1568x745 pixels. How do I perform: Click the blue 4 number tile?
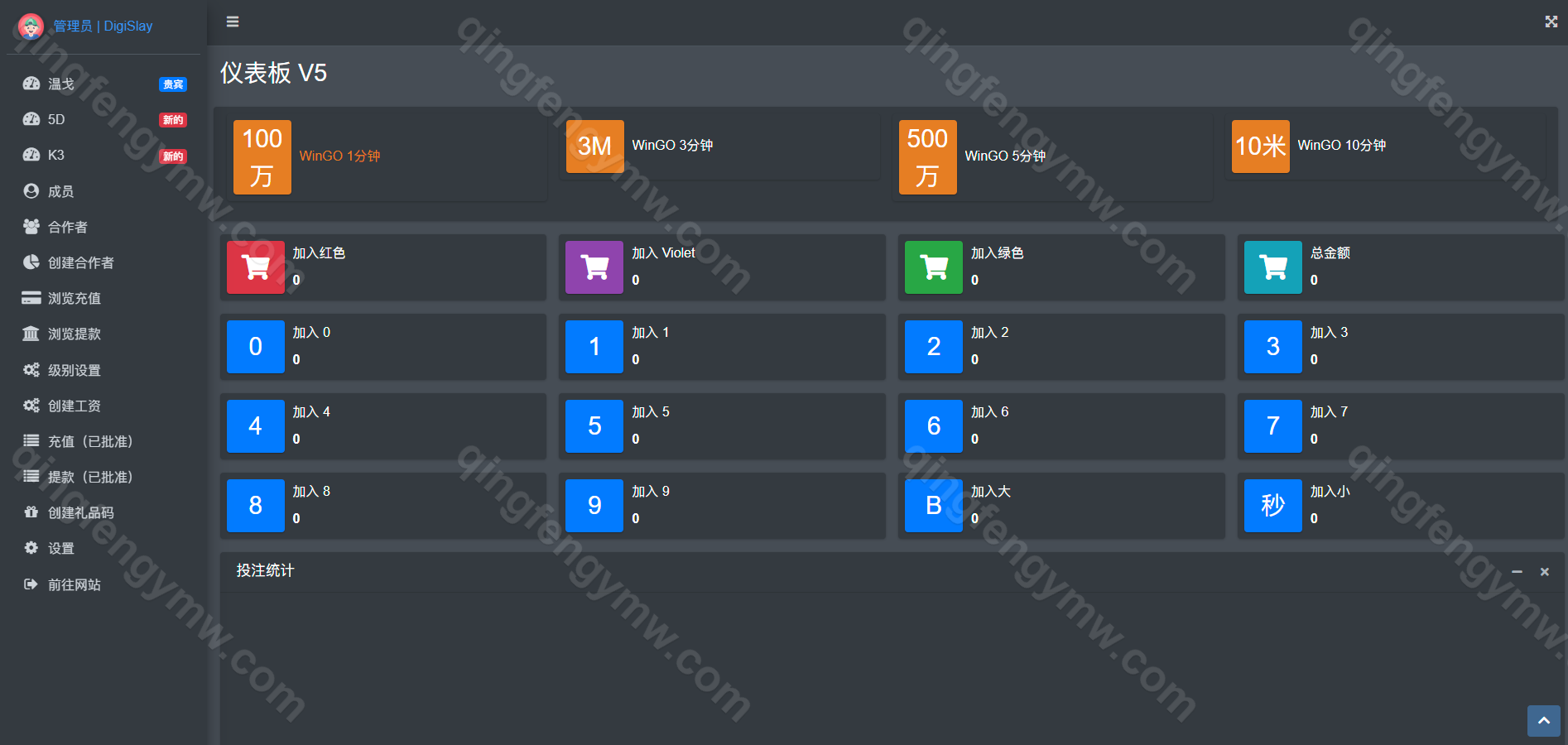click(256, 426)
